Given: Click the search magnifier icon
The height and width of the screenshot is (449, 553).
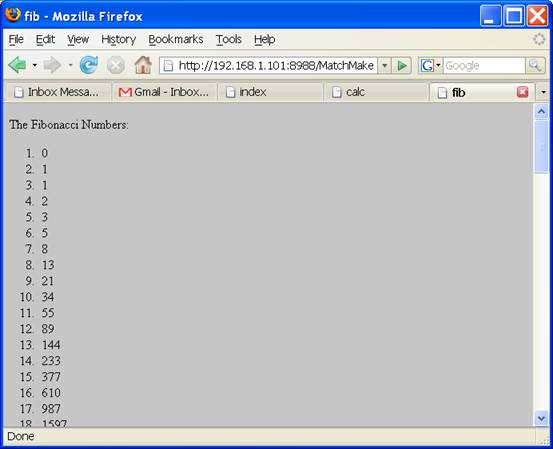Looking at the screenshot, I should pyautogui.click(x=535, y=66).
